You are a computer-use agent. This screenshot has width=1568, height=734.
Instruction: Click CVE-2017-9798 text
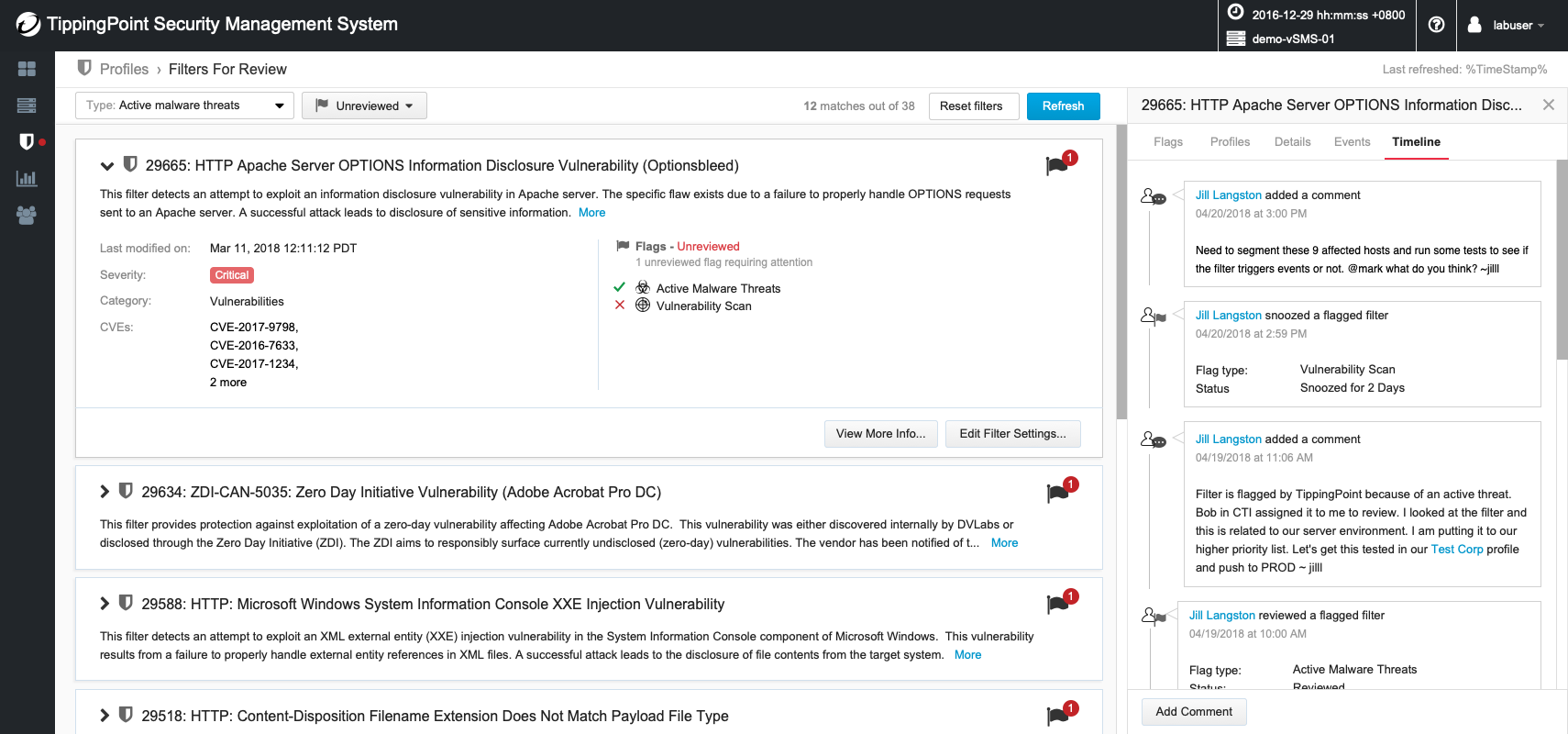pos(252,328)
